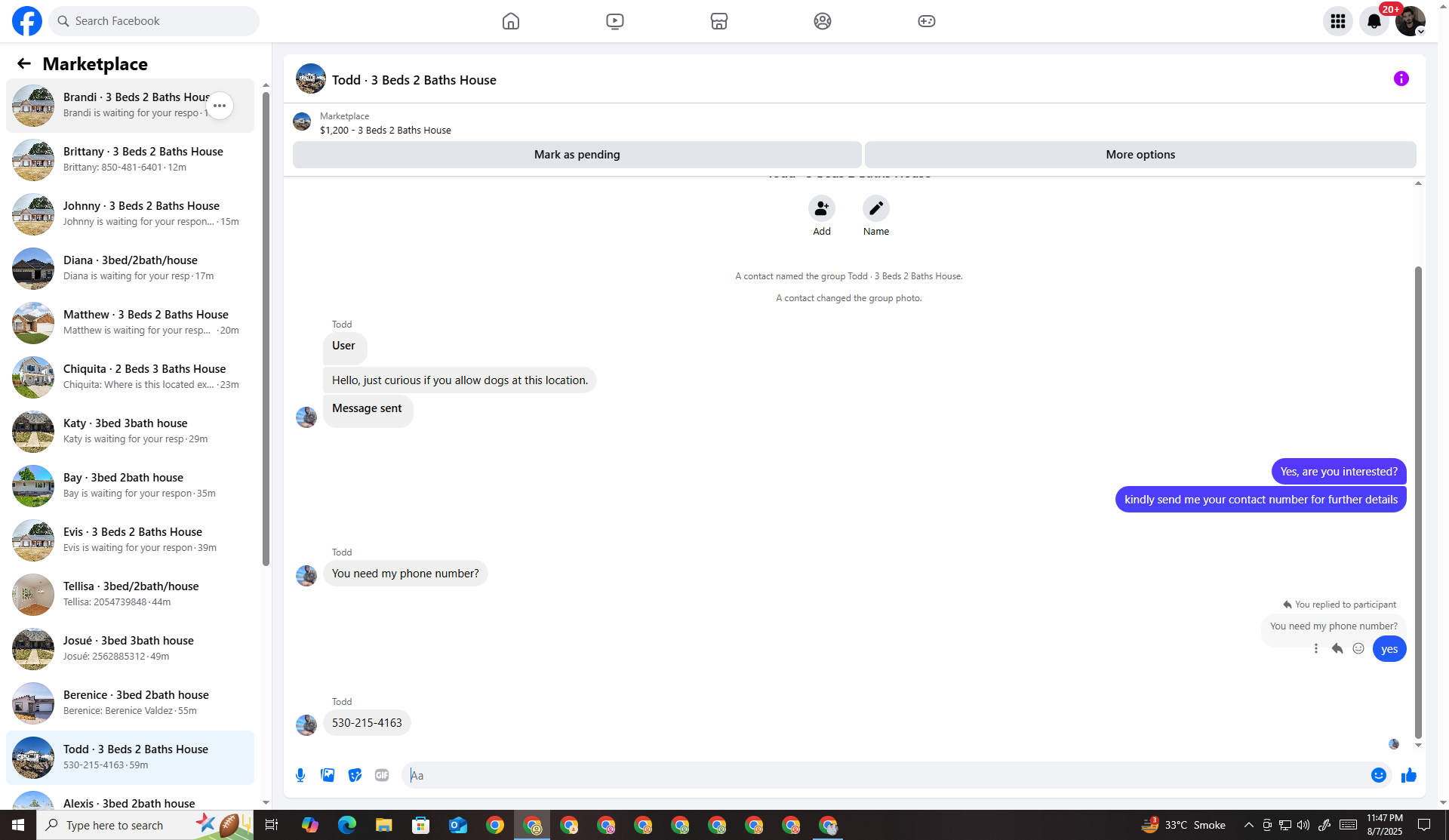The width and height of the screenshot is (1449, 840).
Task: Open more options for 'yes' message
Action: click(x=1315, y=648)
